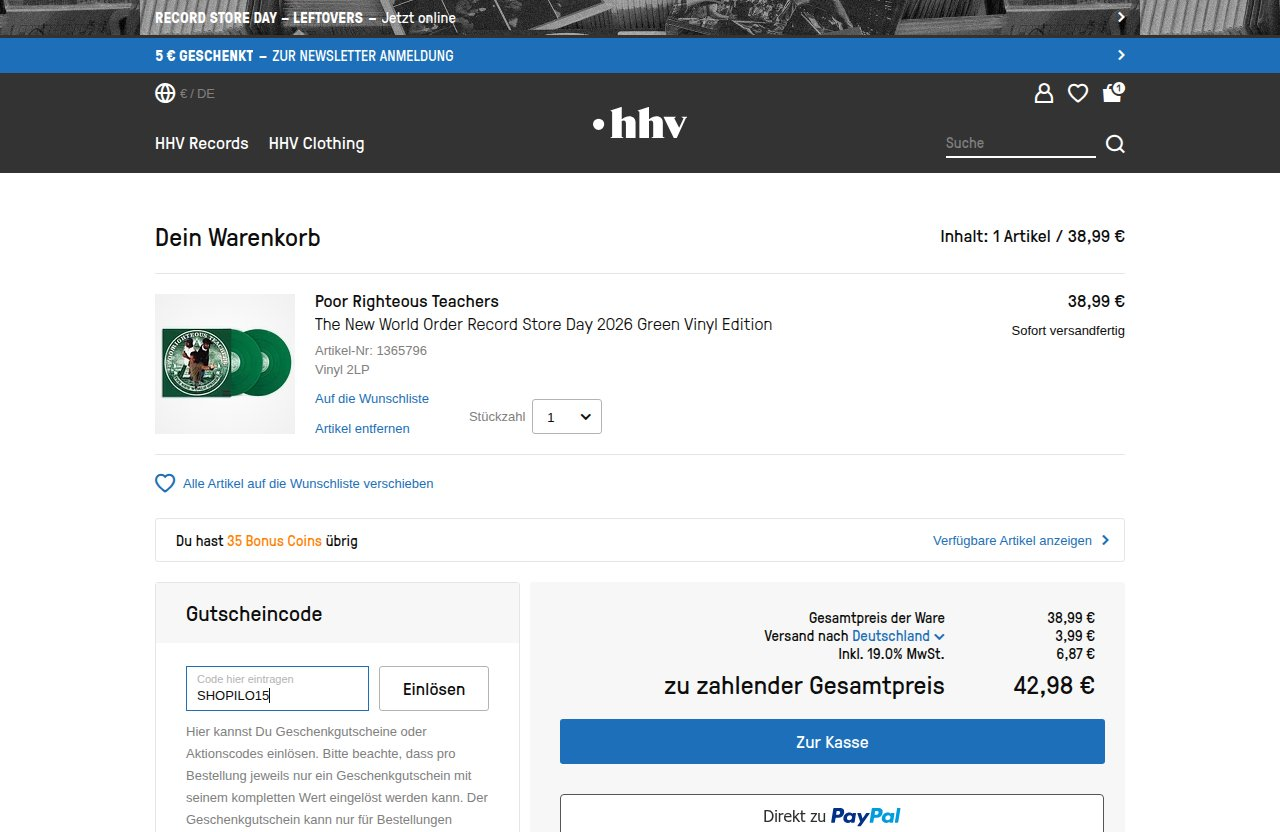Open the Stückzahl quantity dropdown
Viewport: 1280px width, 832px height.
click(x=567, y=417)
